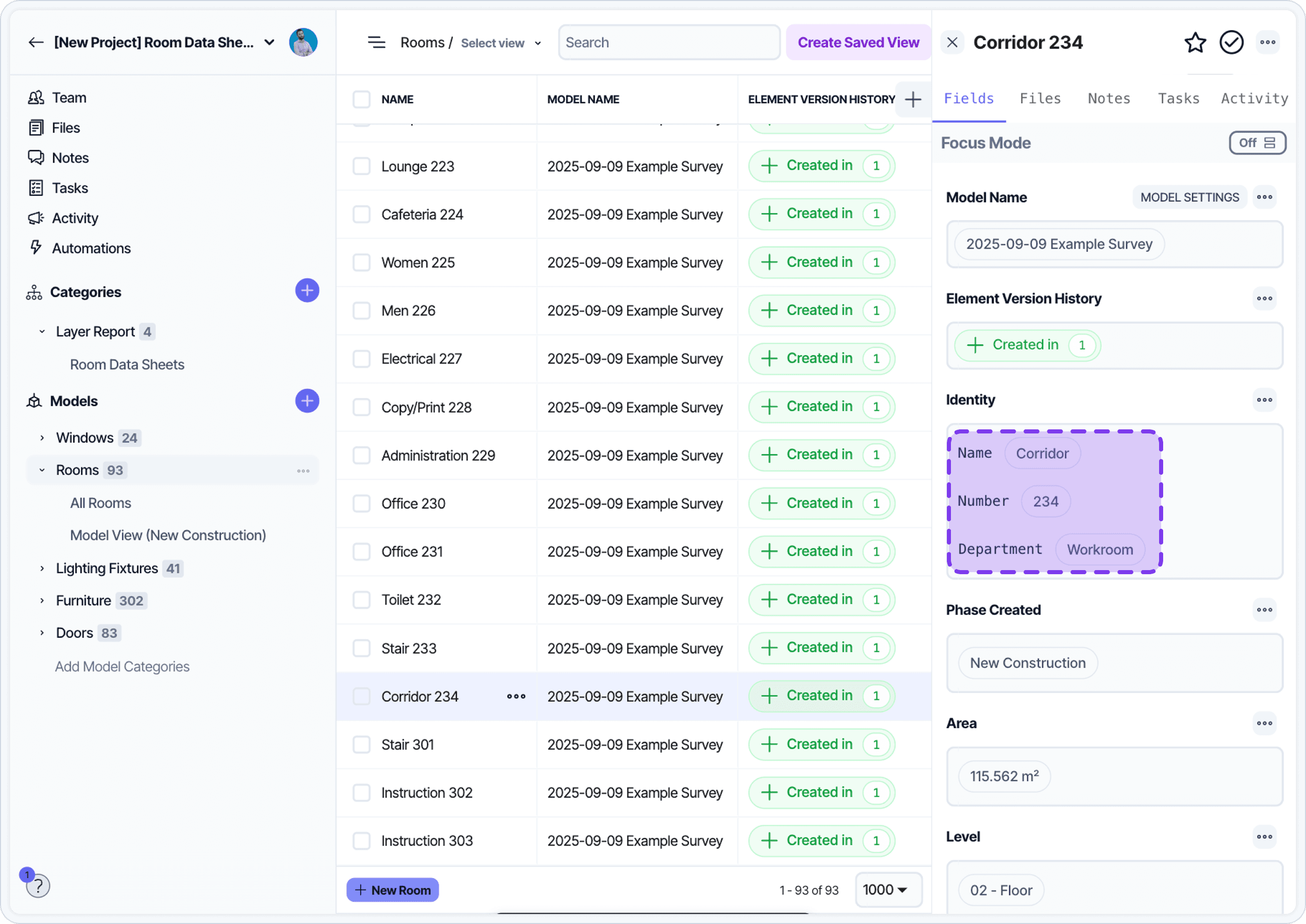
Task: Toggle Focus Mode off switch
Action: [x=1257, y=143]
